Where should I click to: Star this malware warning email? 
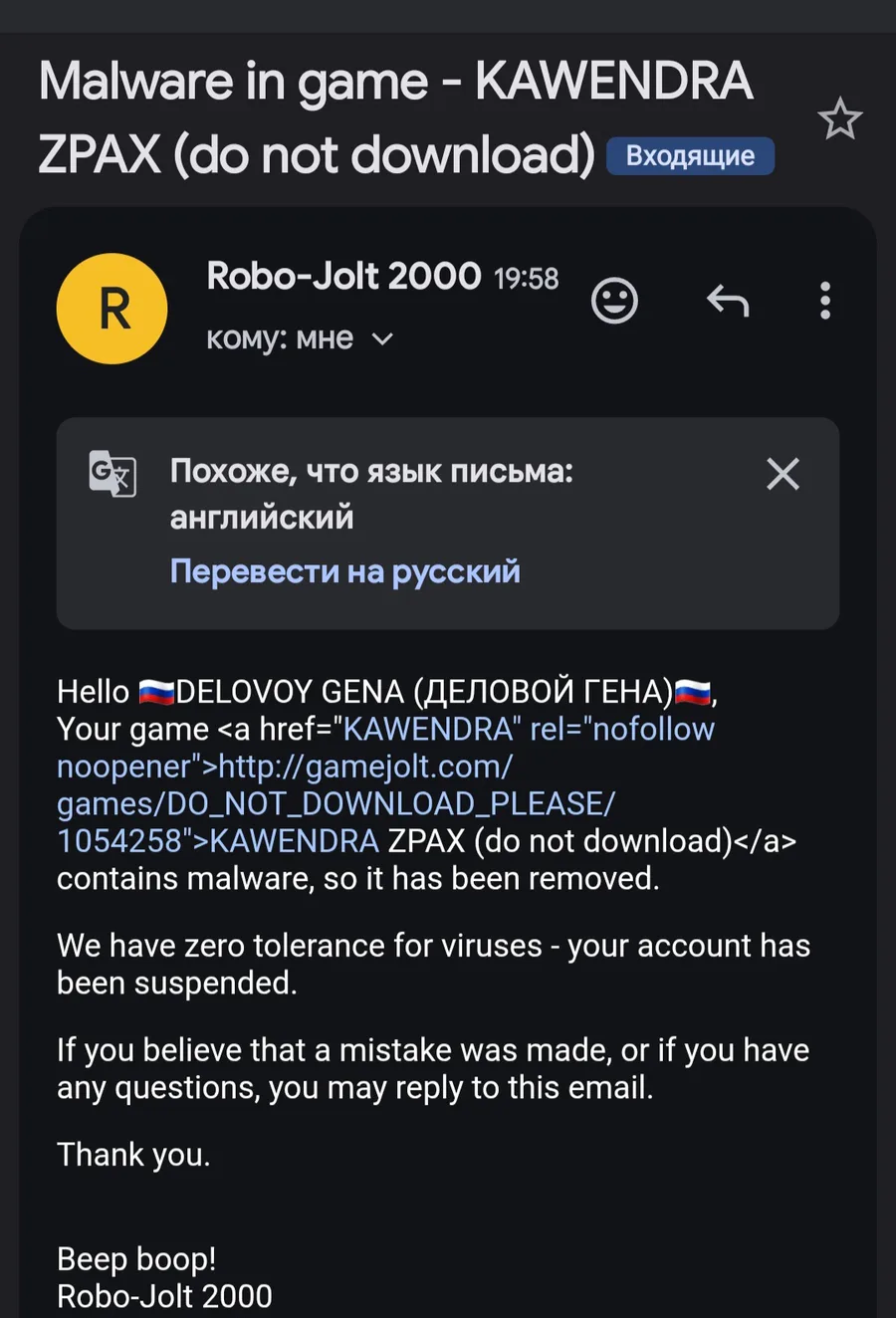pos(839,119)
